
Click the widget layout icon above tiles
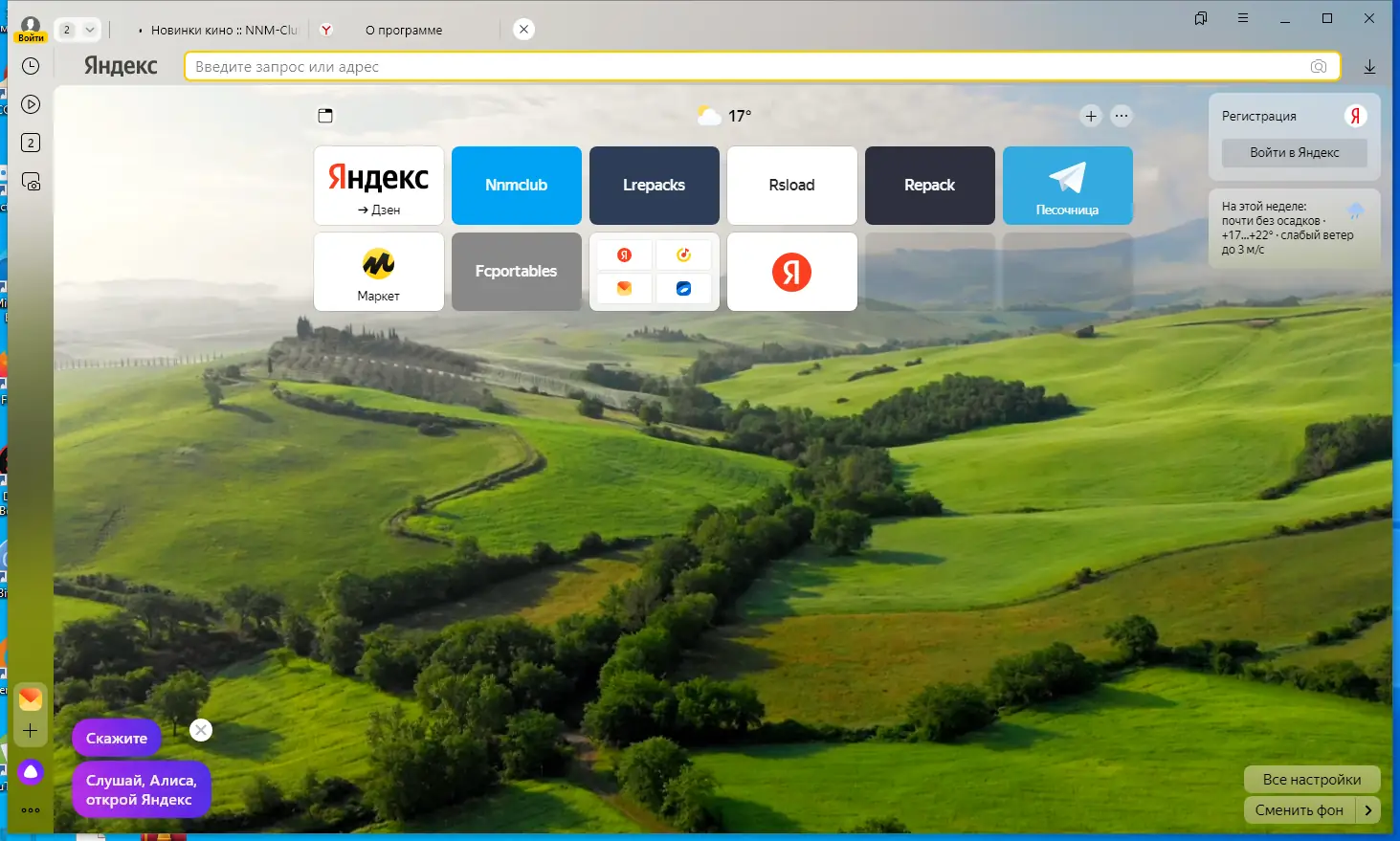pos(325,116)
